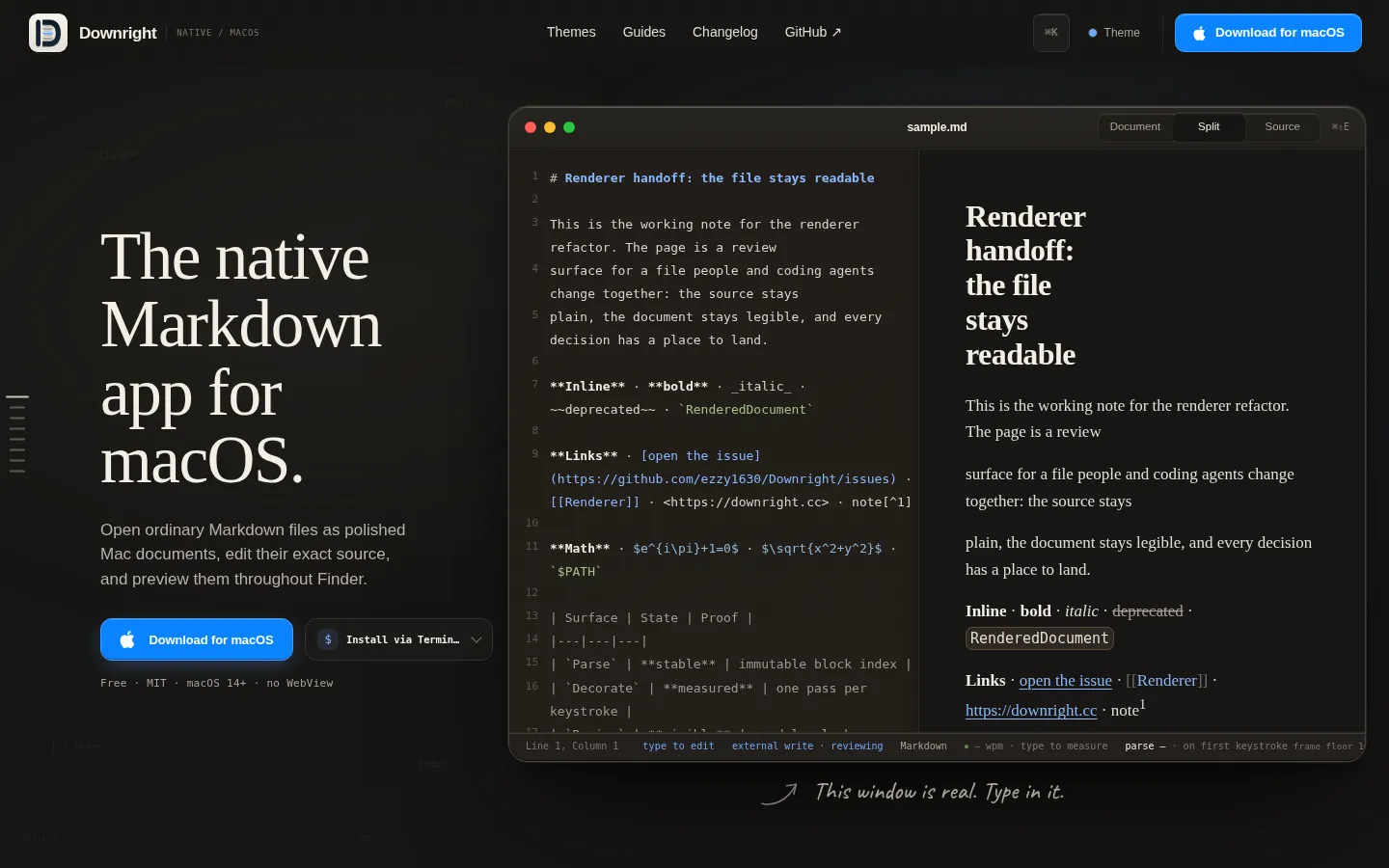Image resolution: width=1389 pixels, height=868 pixels.
Task: Click hero Download for macOS button
Action: [x=197, y=639]
